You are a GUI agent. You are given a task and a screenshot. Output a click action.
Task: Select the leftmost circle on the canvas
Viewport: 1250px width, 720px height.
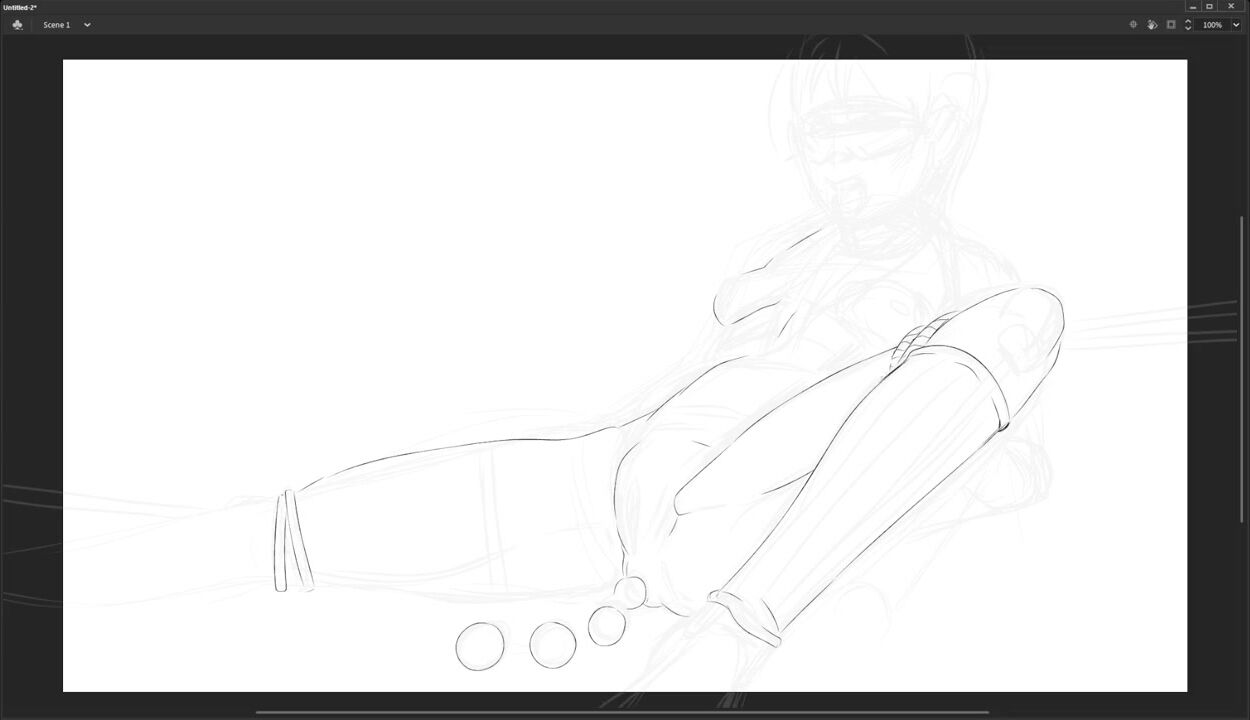click(480, 646)
